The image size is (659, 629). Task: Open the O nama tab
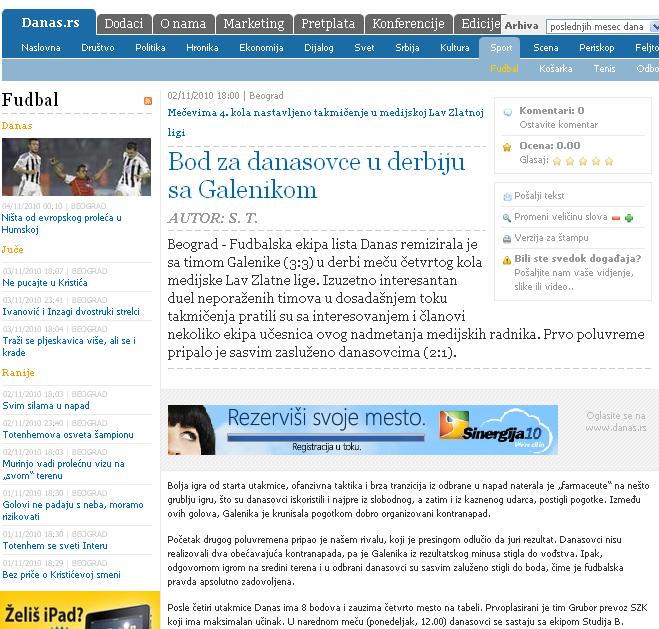[x=183, y=24]
